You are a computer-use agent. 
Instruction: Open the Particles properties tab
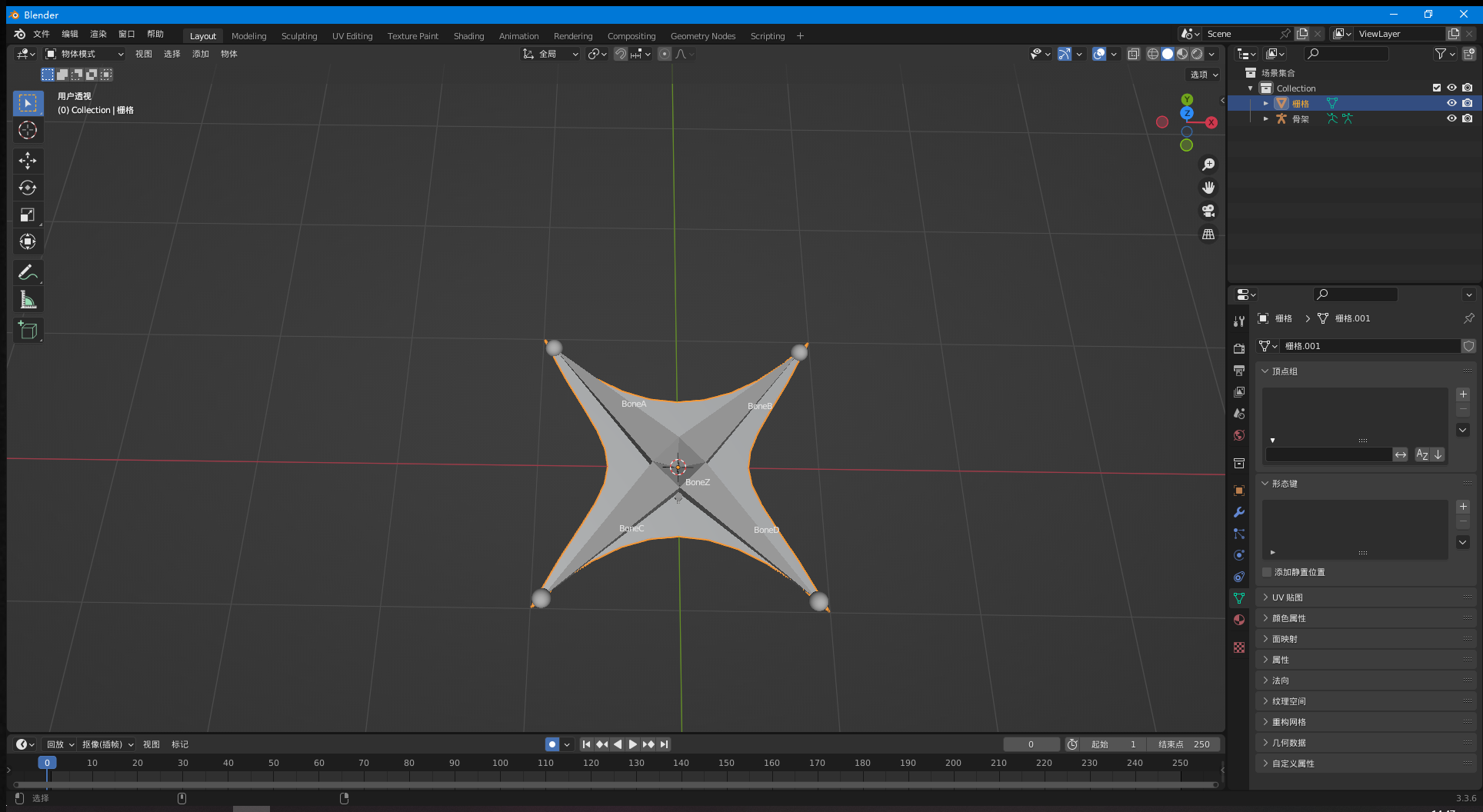tap(1239, 534)
